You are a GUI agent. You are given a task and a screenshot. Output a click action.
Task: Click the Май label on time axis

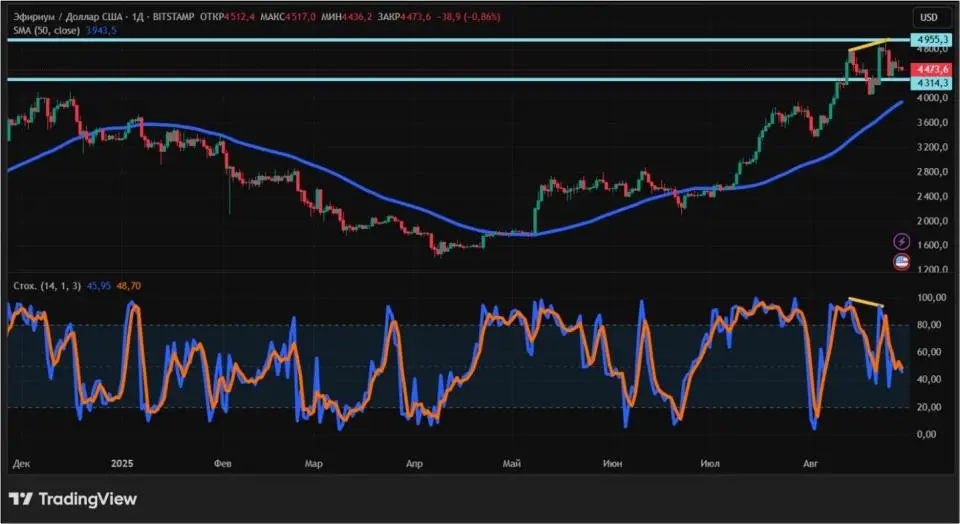click(512, 464)
